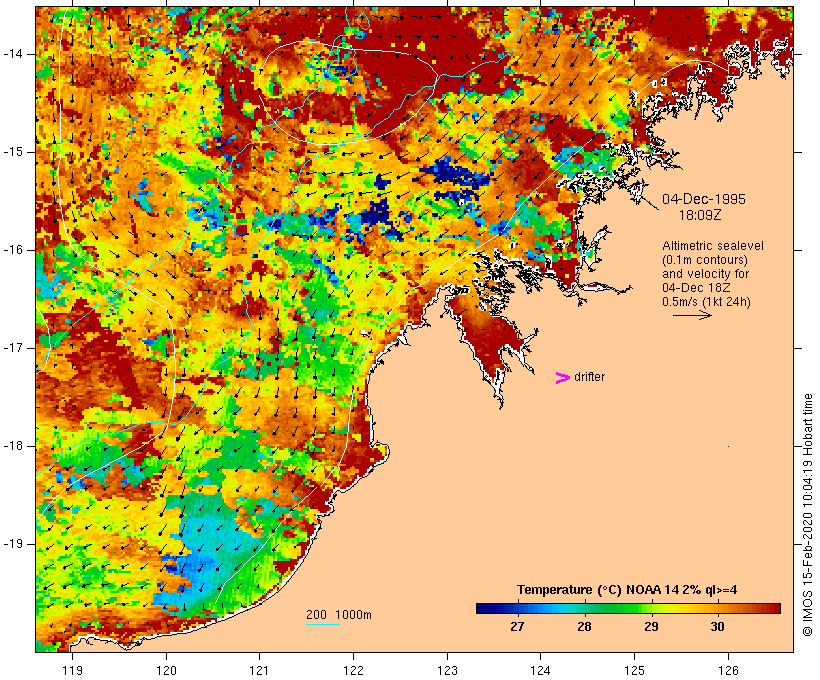Click the longitude axis label "120"

(x=166, y=670)
